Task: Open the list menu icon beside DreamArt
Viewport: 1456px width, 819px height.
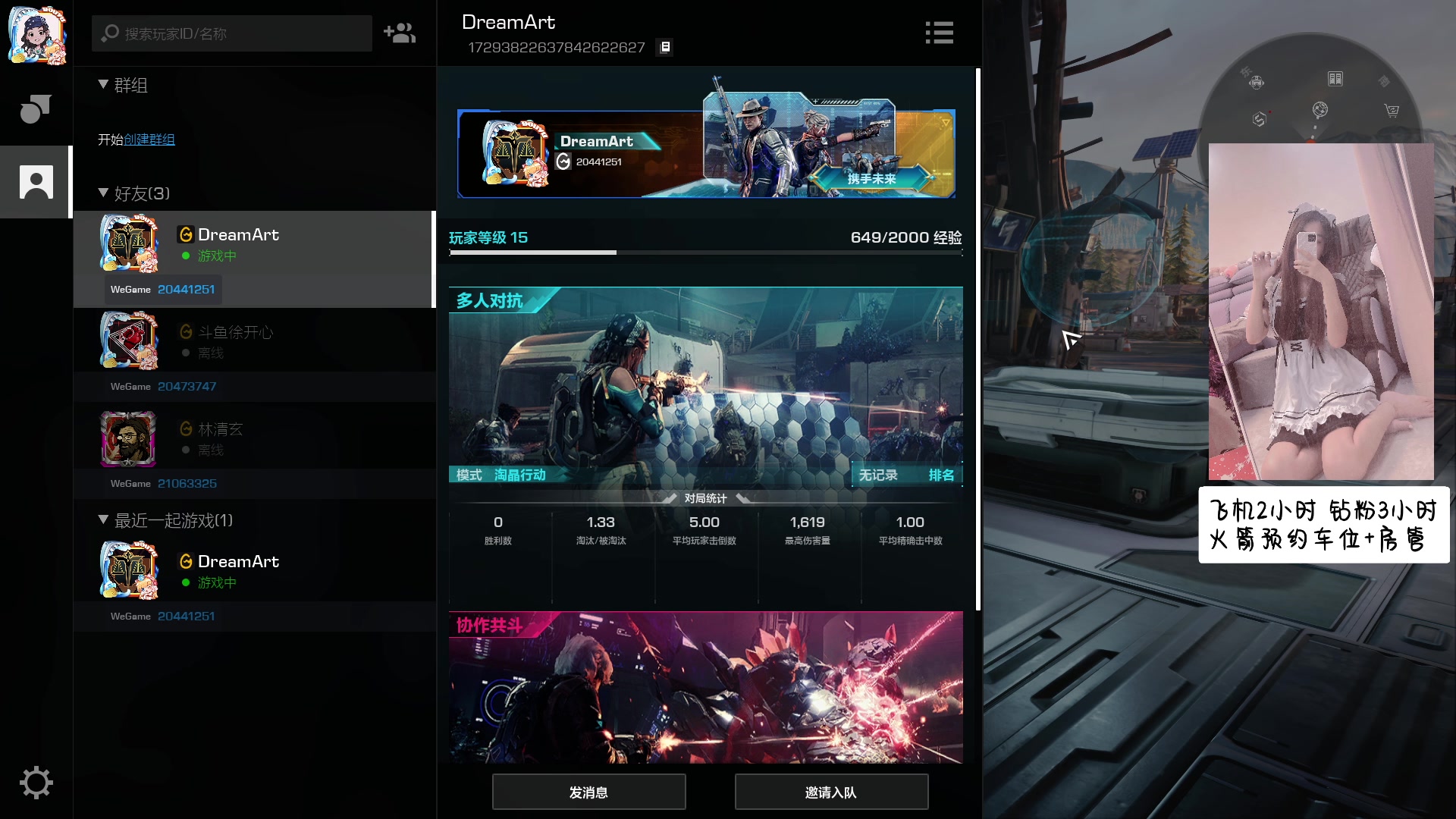Action: tap(939, 33)
